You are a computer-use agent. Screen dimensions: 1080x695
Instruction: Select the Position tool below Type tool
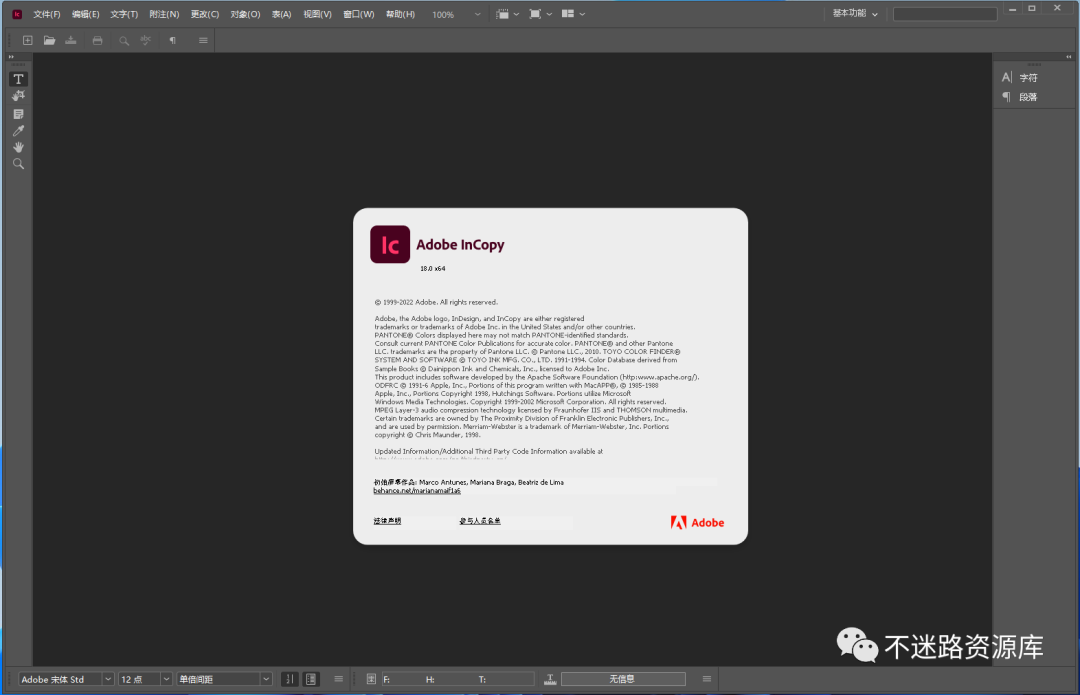pos(19,96)
